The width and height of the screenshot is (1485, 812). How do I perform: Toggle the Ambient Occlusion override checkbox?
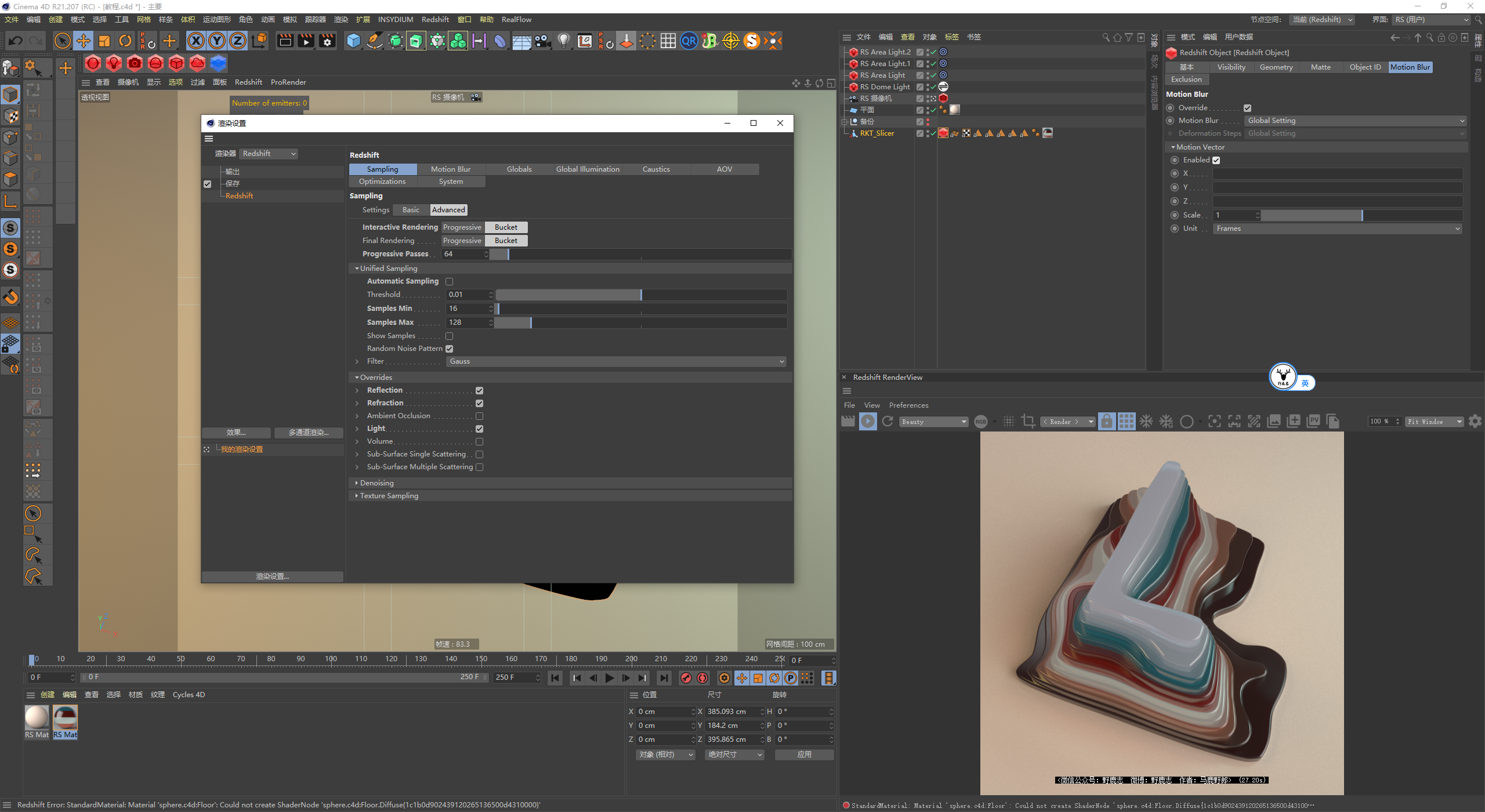tap(479, 416)
